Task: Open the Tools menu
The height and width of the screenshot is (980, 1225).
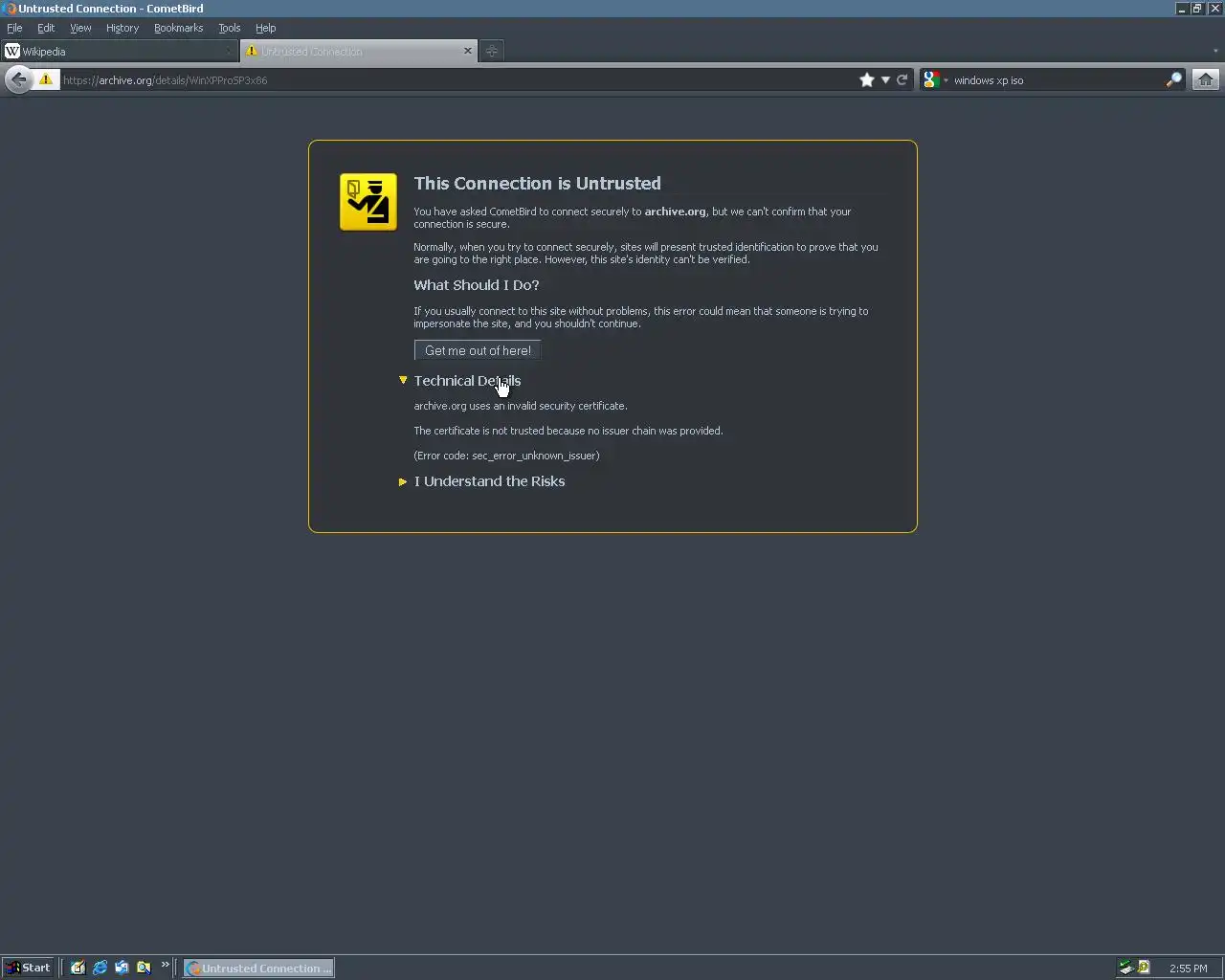Action: tap(230, 28)
